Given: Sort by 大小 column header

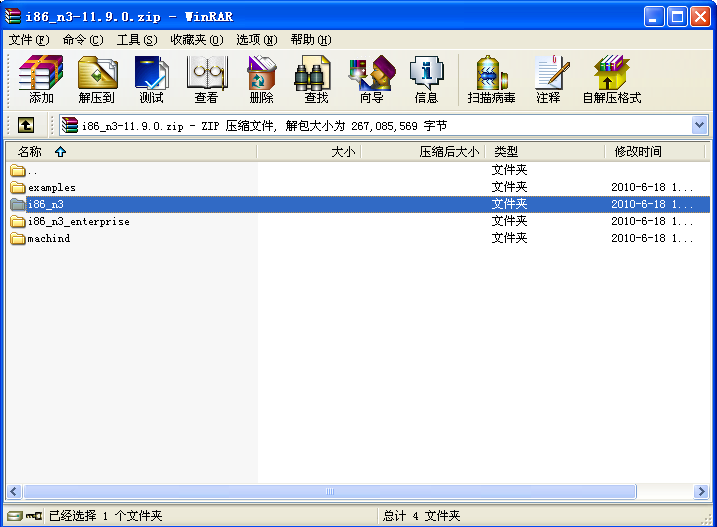Looking at the screenshot, I should point(309,151).
